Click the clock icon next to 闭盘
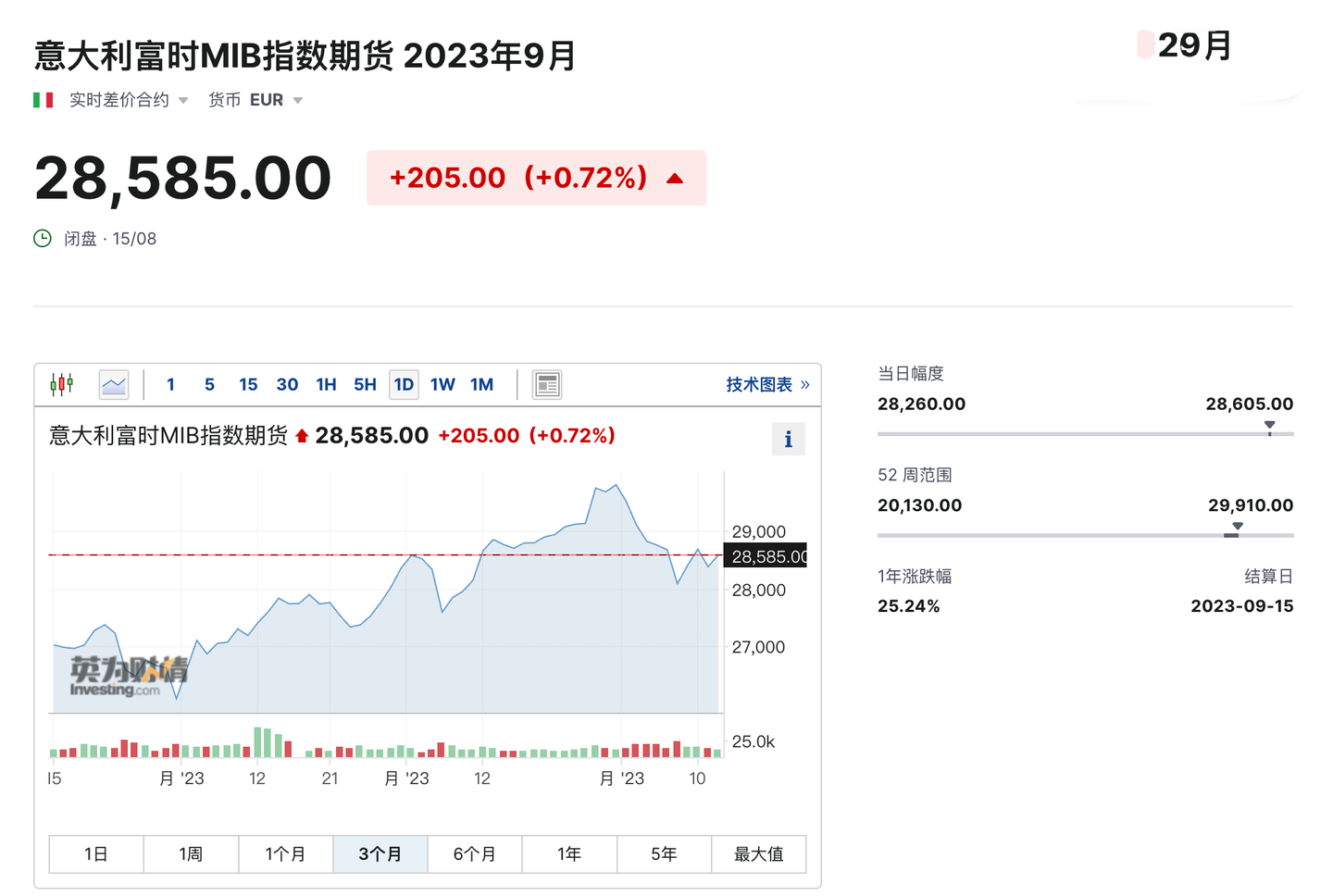The image size is (1333, 896). pos(44,238)
